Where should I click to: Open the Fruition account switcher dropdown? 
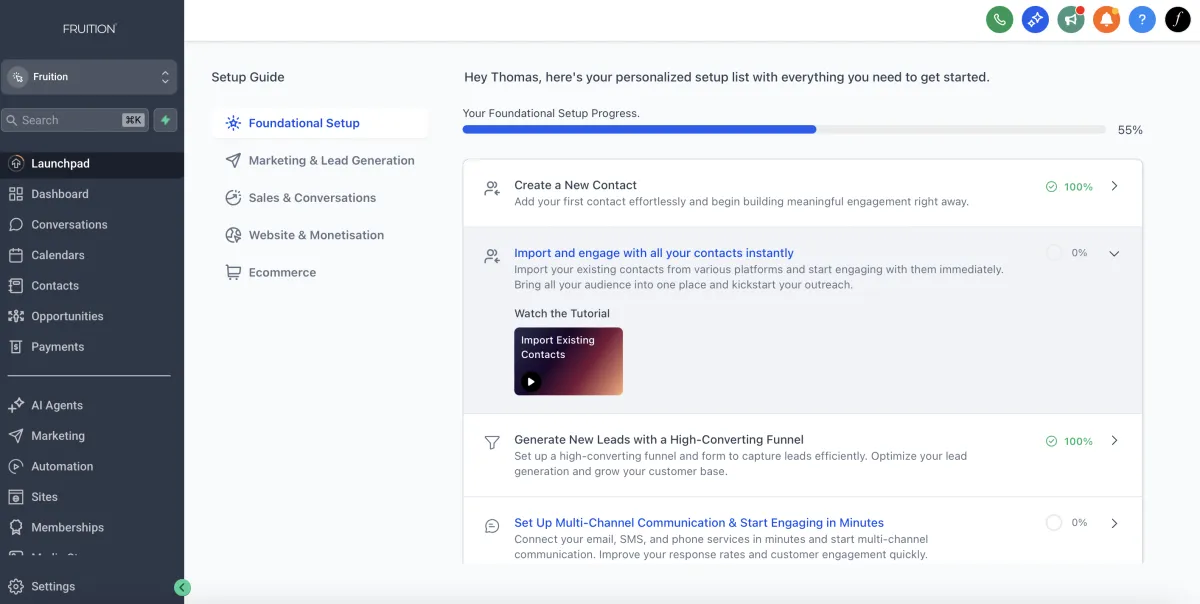click(x=89, y=77)
